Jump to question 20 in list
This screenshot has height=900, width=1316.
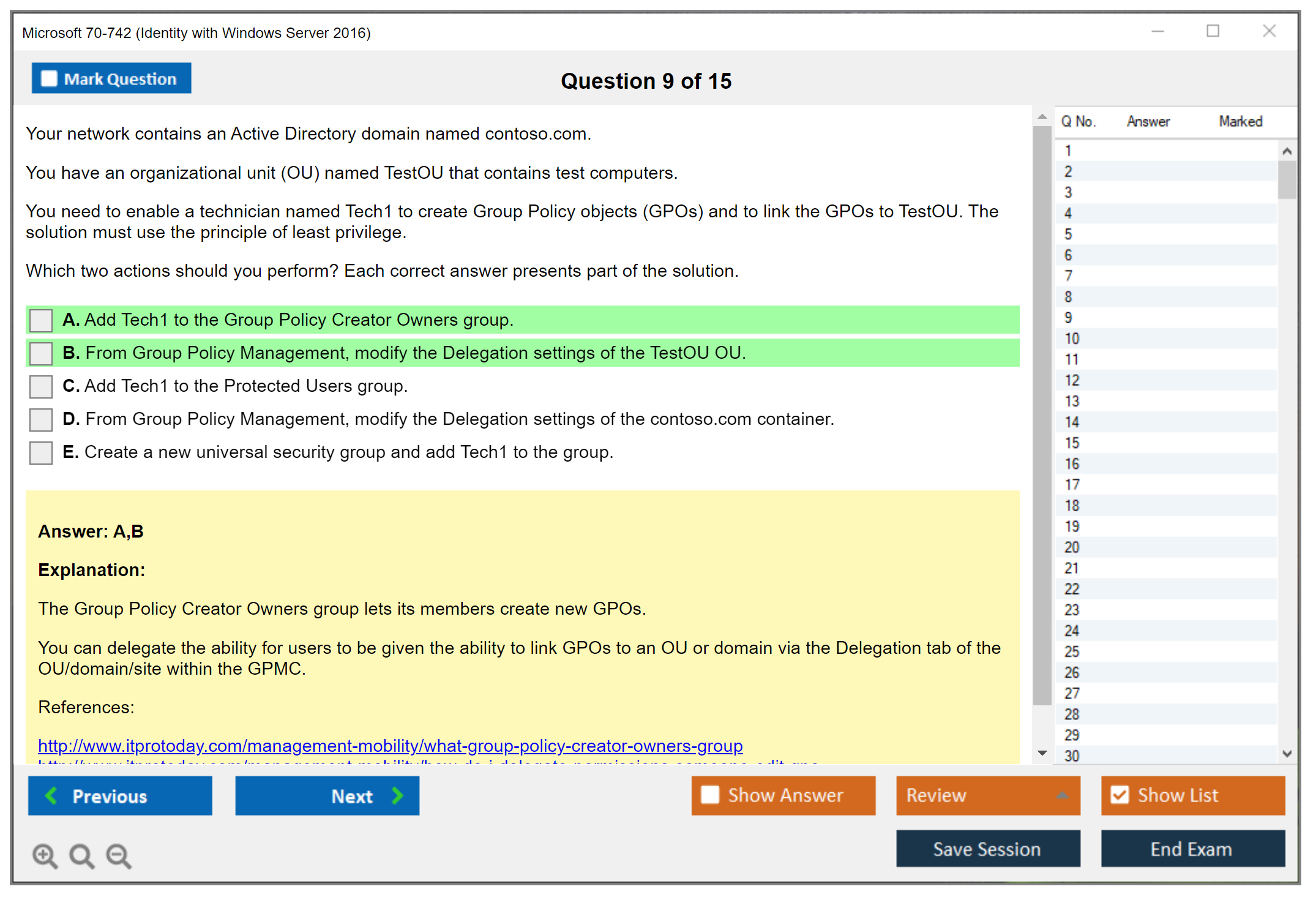tap(1072, 547)
